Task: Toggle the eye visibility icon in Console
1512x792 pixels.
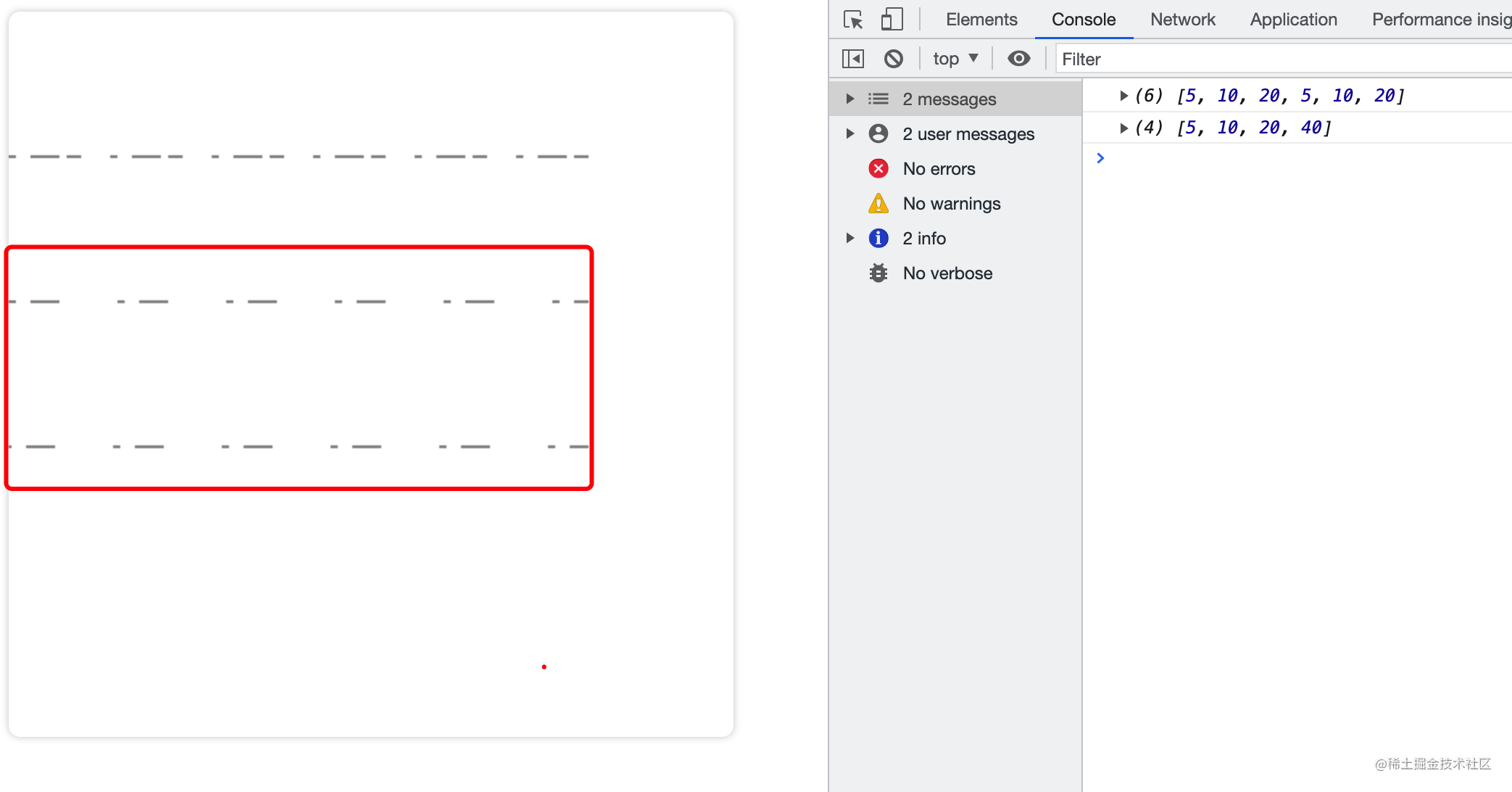Action: coord(1019,59)
